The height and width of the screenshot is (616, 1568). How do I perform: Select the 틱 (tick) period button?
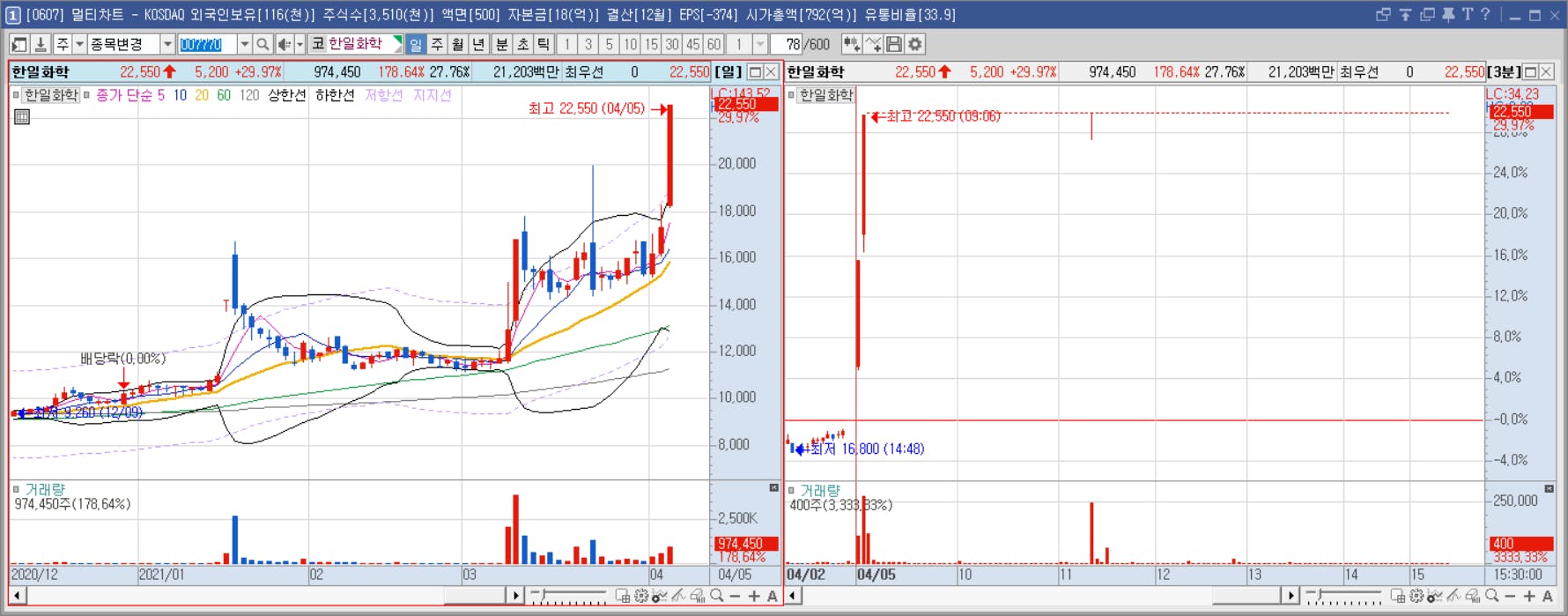coord(544,44)
